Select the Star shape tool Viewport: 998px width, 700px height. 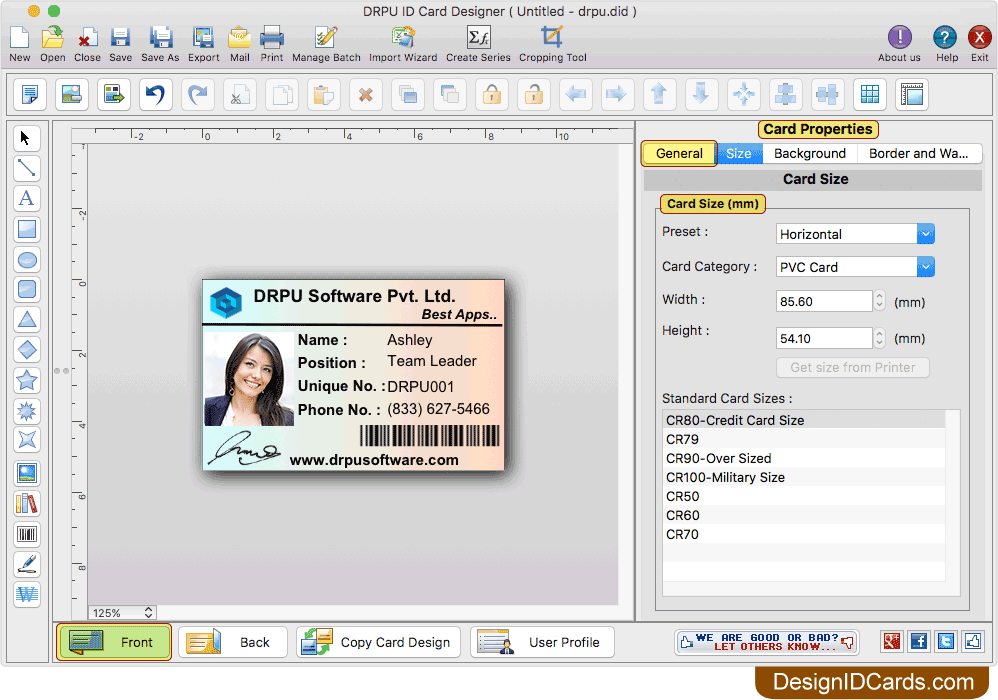click(x=26, y=381)
